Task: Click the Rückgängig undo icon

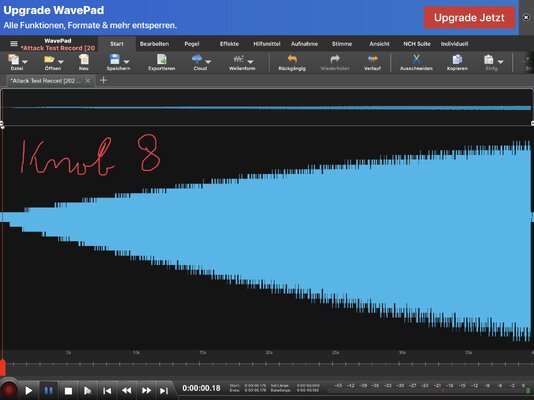Action: click(x=292, y=59)
